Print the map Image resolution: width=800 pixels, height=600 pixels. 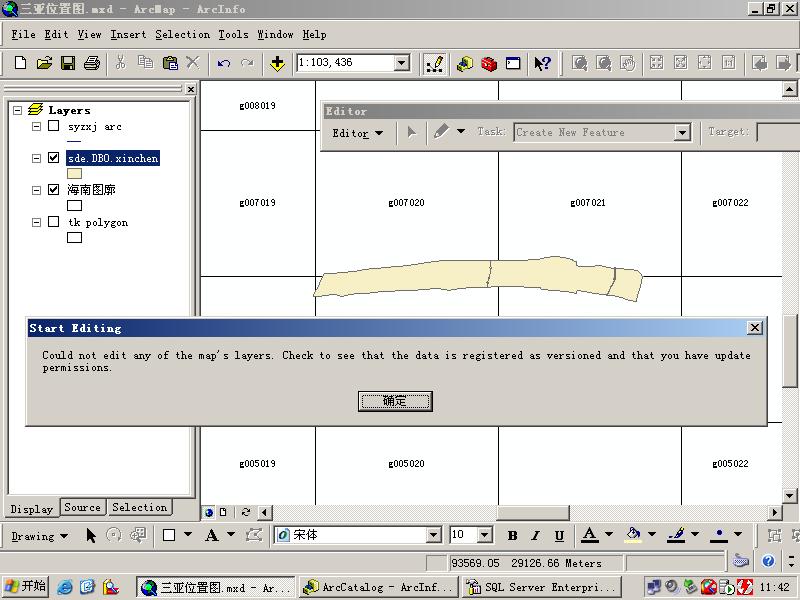(x=92, y=63)
